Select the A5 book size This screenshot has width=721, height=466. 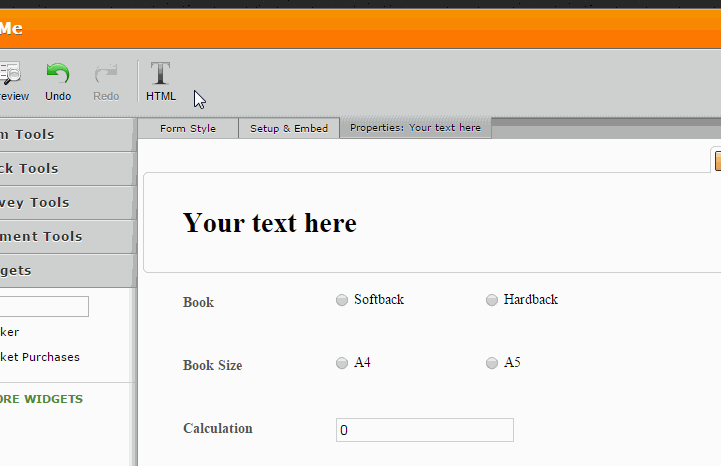click(492, 363)
